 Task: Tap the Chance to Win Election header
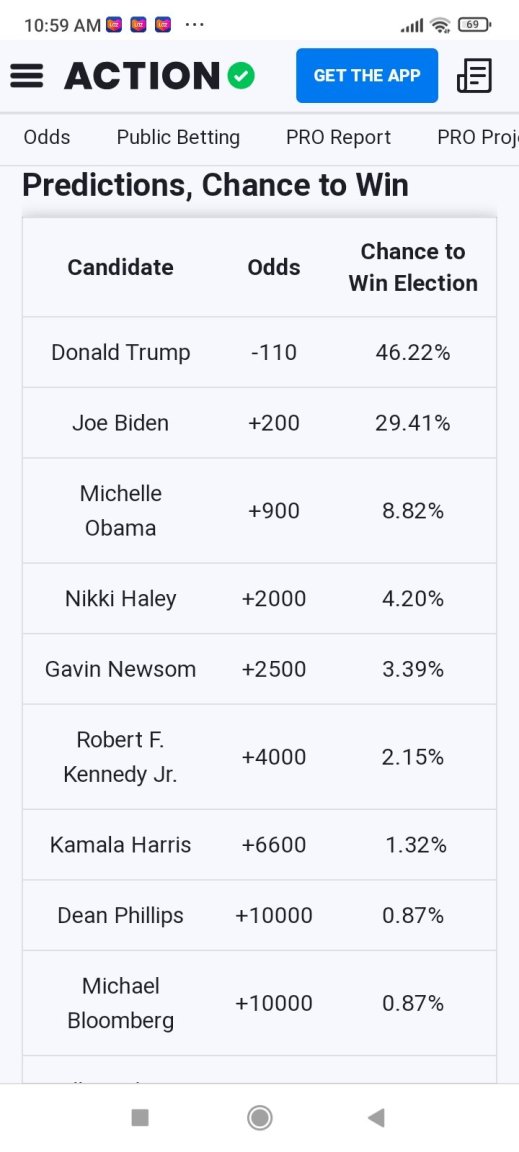tap(413, 267)
